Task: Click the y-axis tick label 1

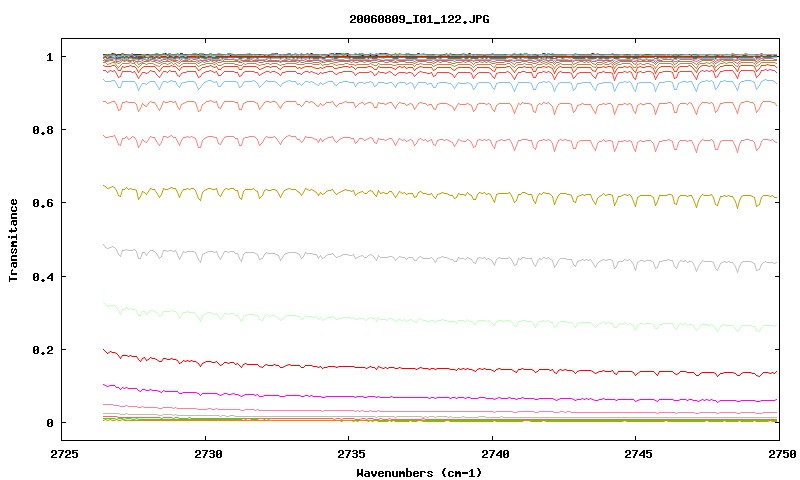Action: (x=49, y=57)
